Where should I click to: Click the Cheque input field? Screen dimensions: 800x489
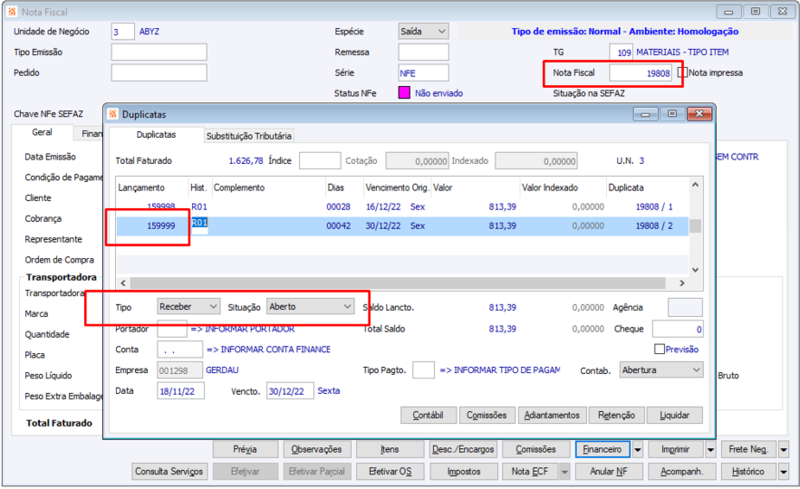pyautogui.click(x=678, y=329)
